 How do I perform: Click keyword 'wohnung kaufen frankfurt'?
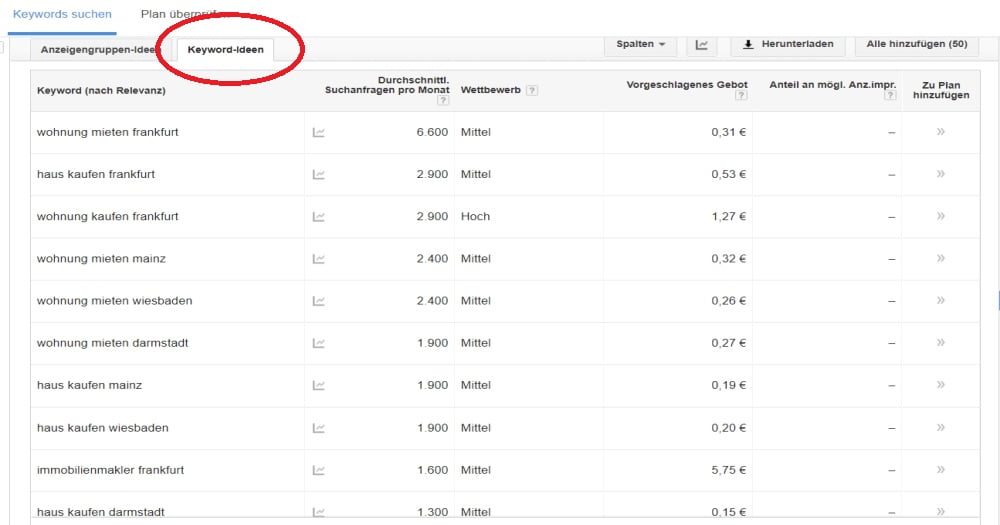point(108,216)
